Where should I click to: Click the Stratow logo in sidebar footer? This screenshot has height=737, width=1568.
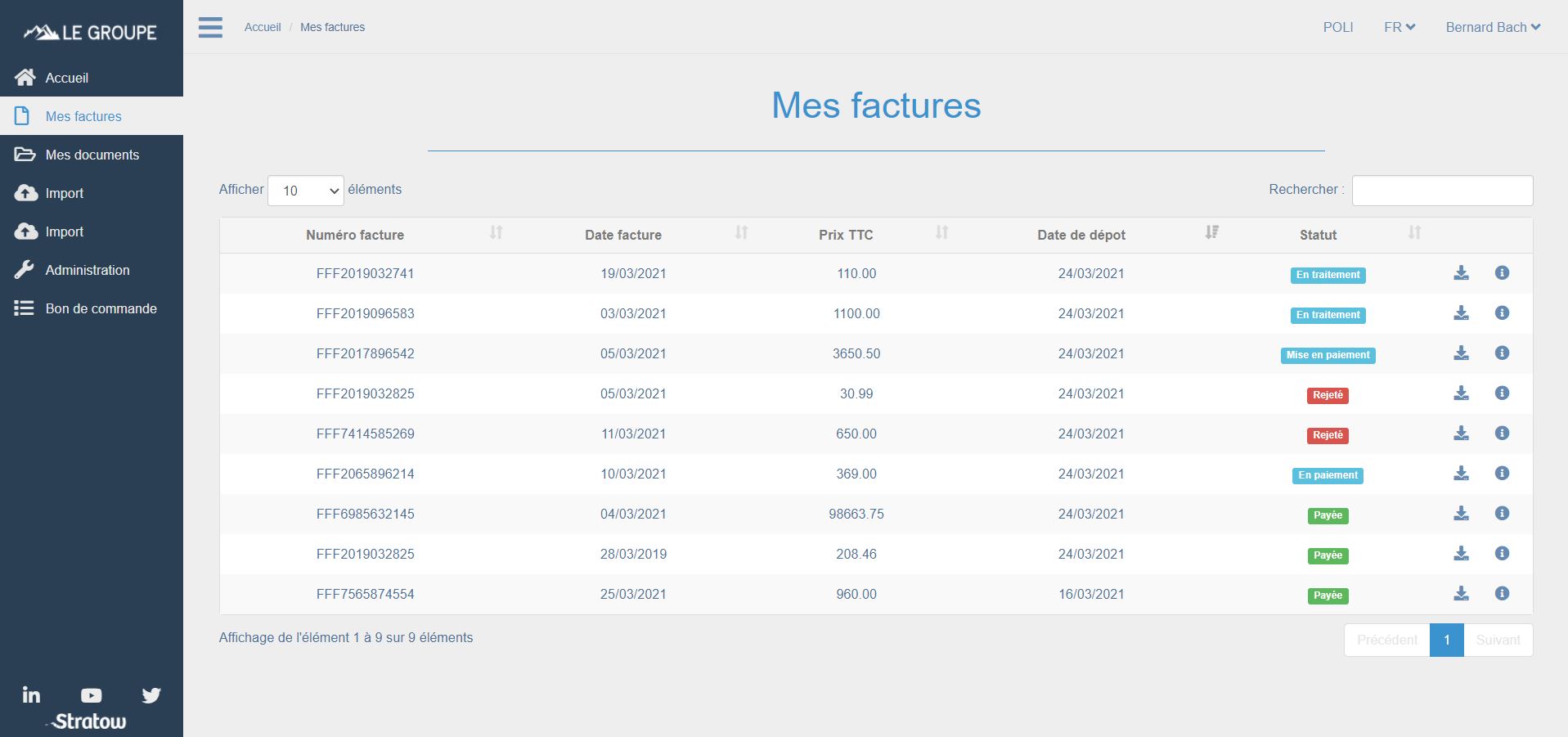click(x=88, y=721)
